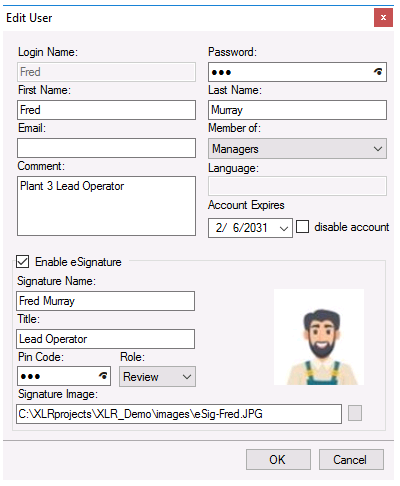Click the user avatar picture
This screenshot has height=486, width=400.
pyautogui.click(x=319, y=337)
